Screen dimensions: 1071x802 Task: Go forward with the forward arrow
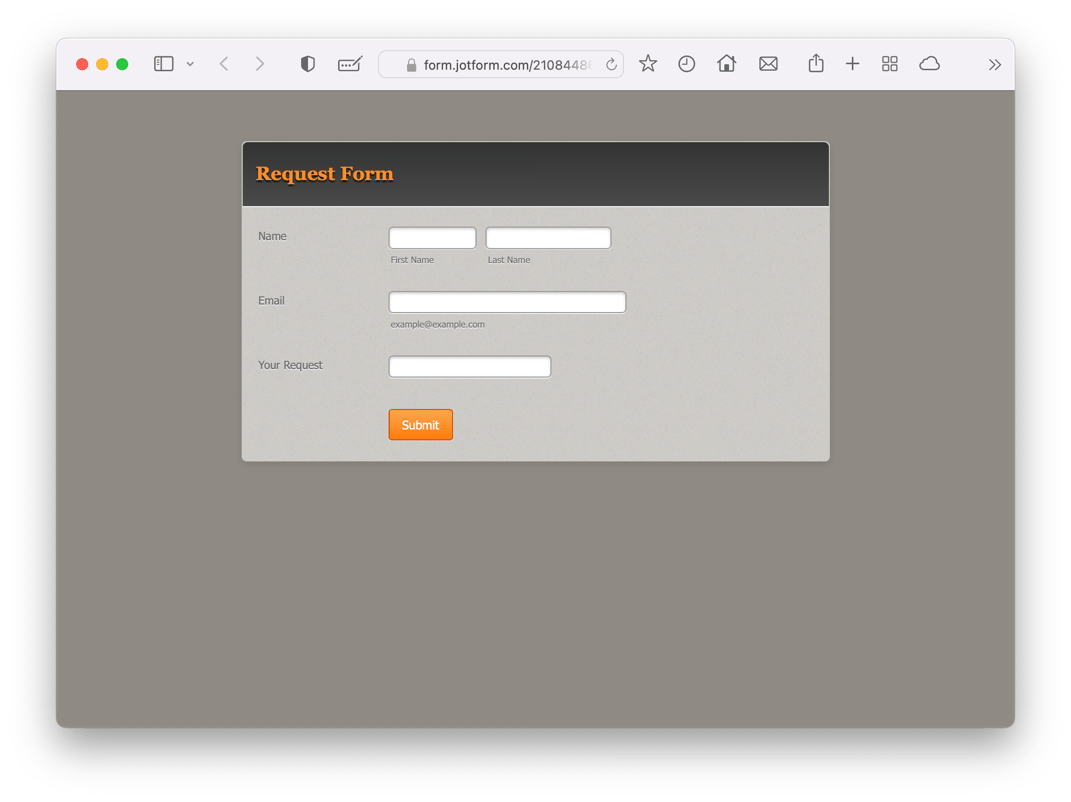click(x=260, y=64)
